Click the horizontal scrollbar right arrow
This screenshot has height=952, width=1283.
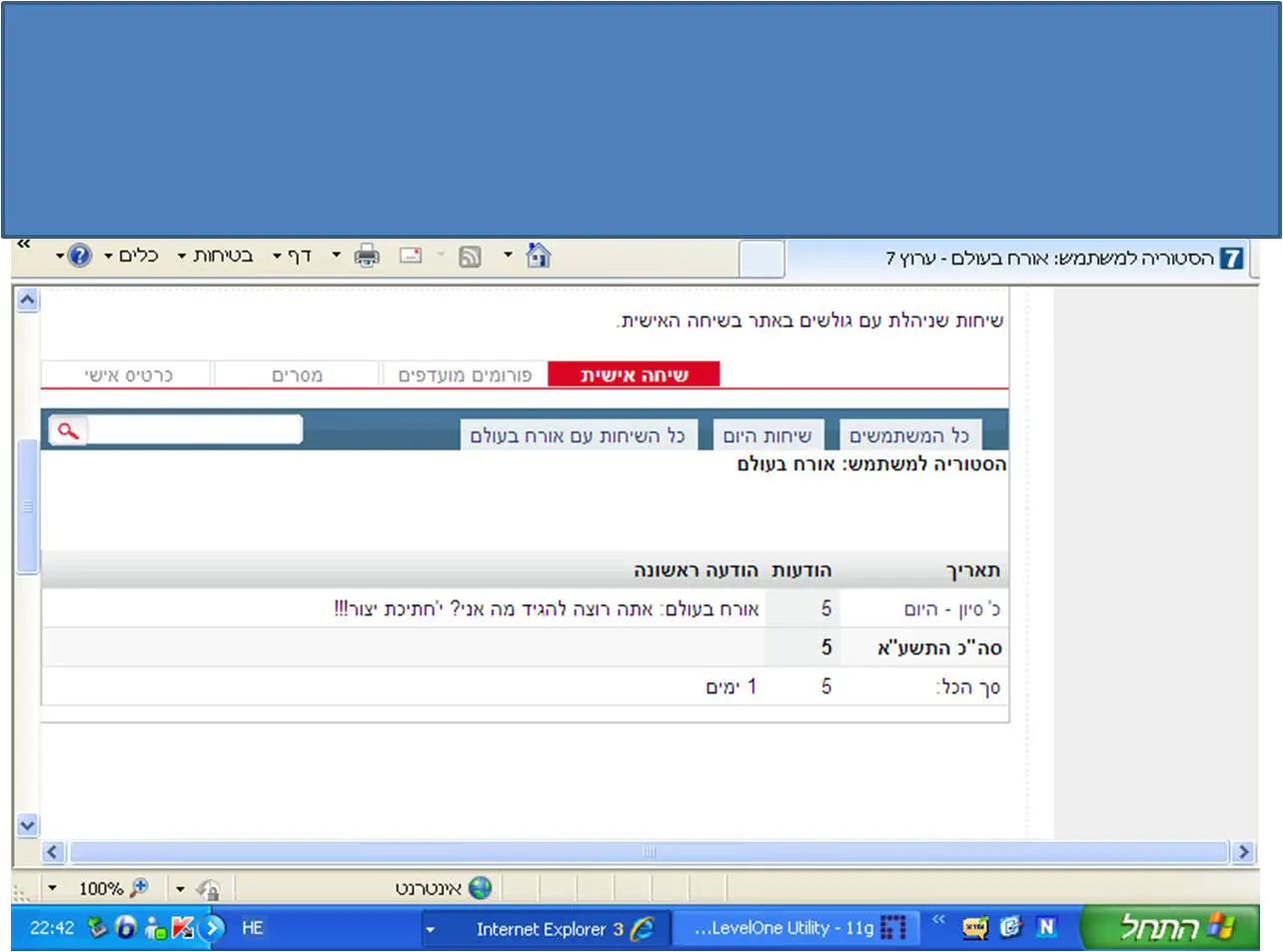click(x=1243, y=852)
